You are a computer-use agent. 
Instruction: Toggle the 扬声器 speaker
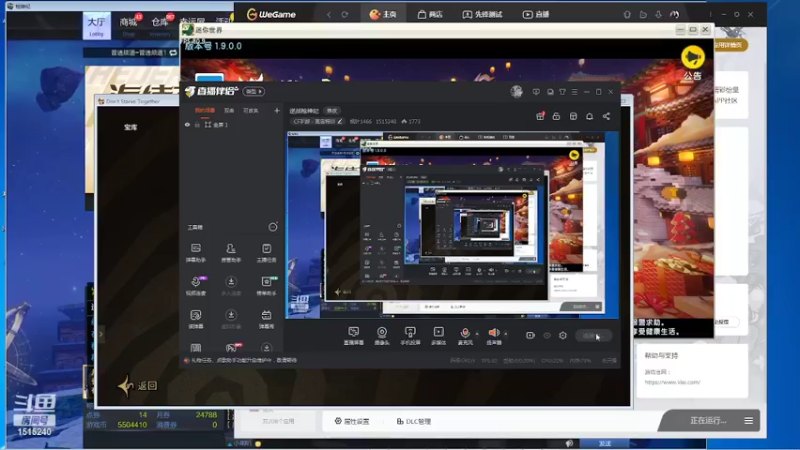tap(494, 336)
